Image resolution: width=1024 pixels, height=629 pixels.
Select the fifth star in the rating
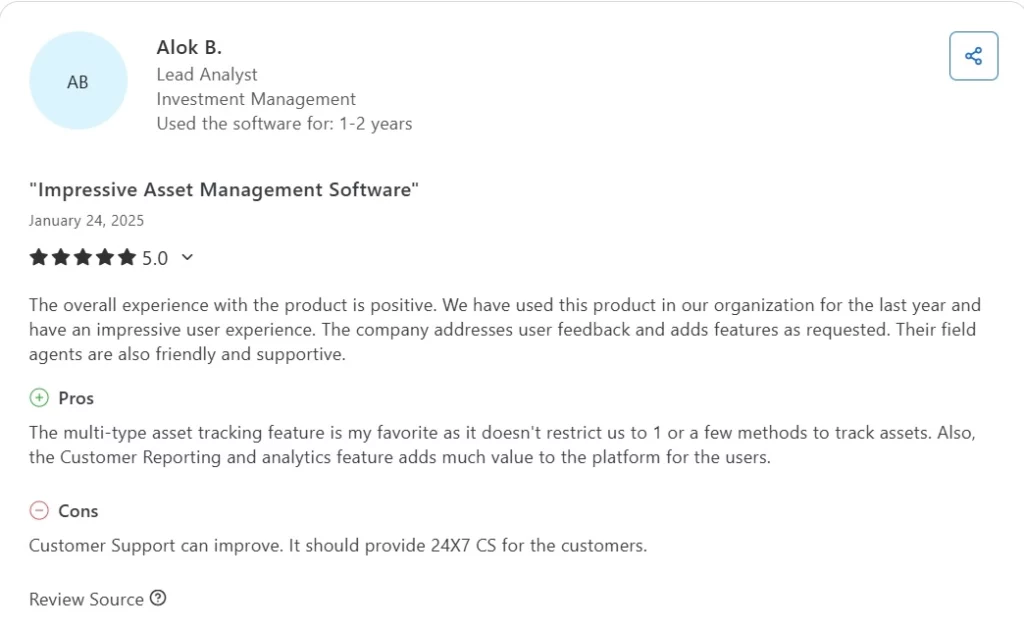(127, 258)
